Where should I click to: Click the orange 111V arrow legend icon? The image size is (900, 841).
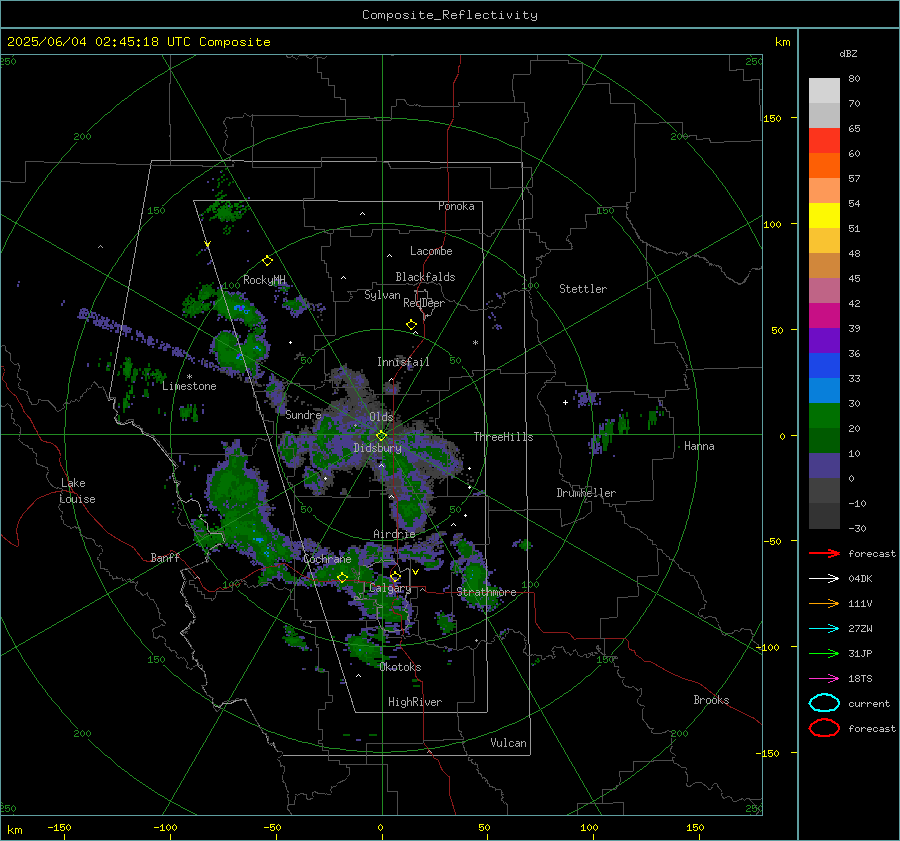pyautogui.click(x=824, y=603)
